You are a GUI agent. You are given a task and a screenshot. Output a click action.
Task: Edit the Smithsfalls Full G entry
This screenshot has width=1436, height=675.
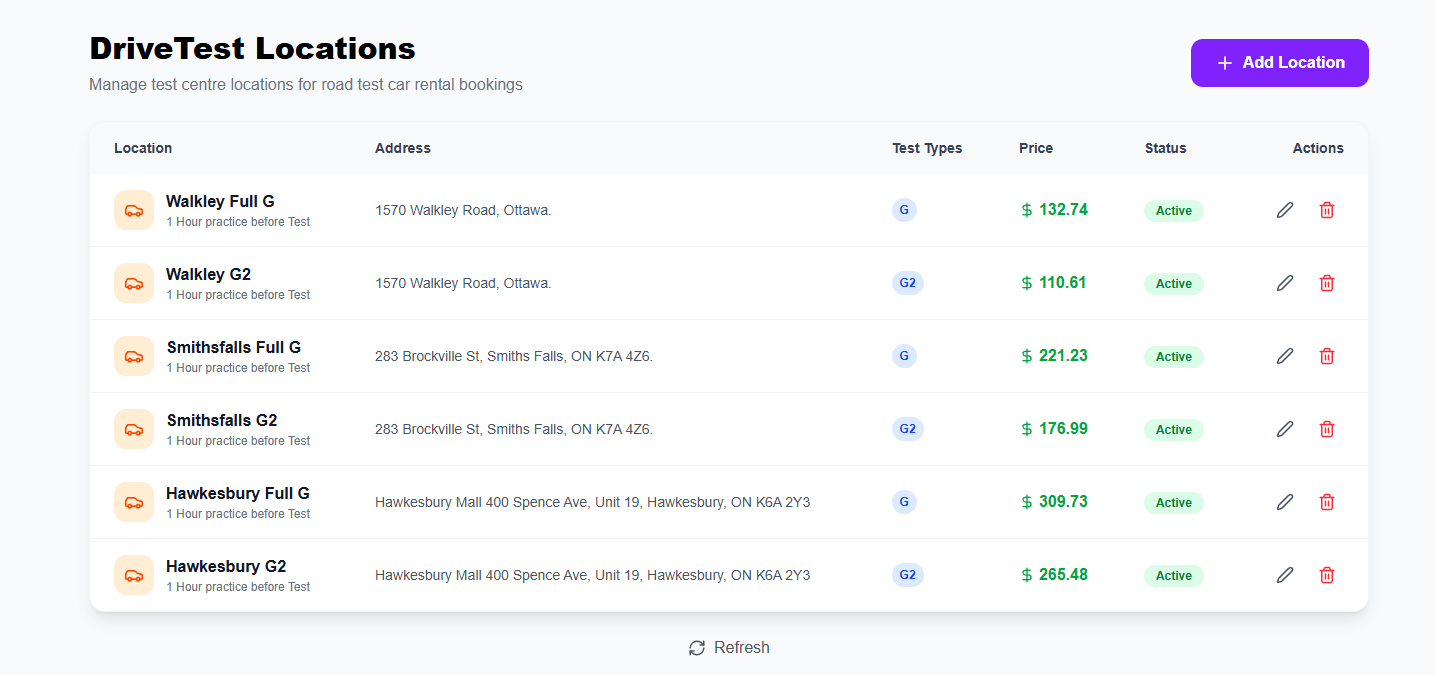(1285, 356)
